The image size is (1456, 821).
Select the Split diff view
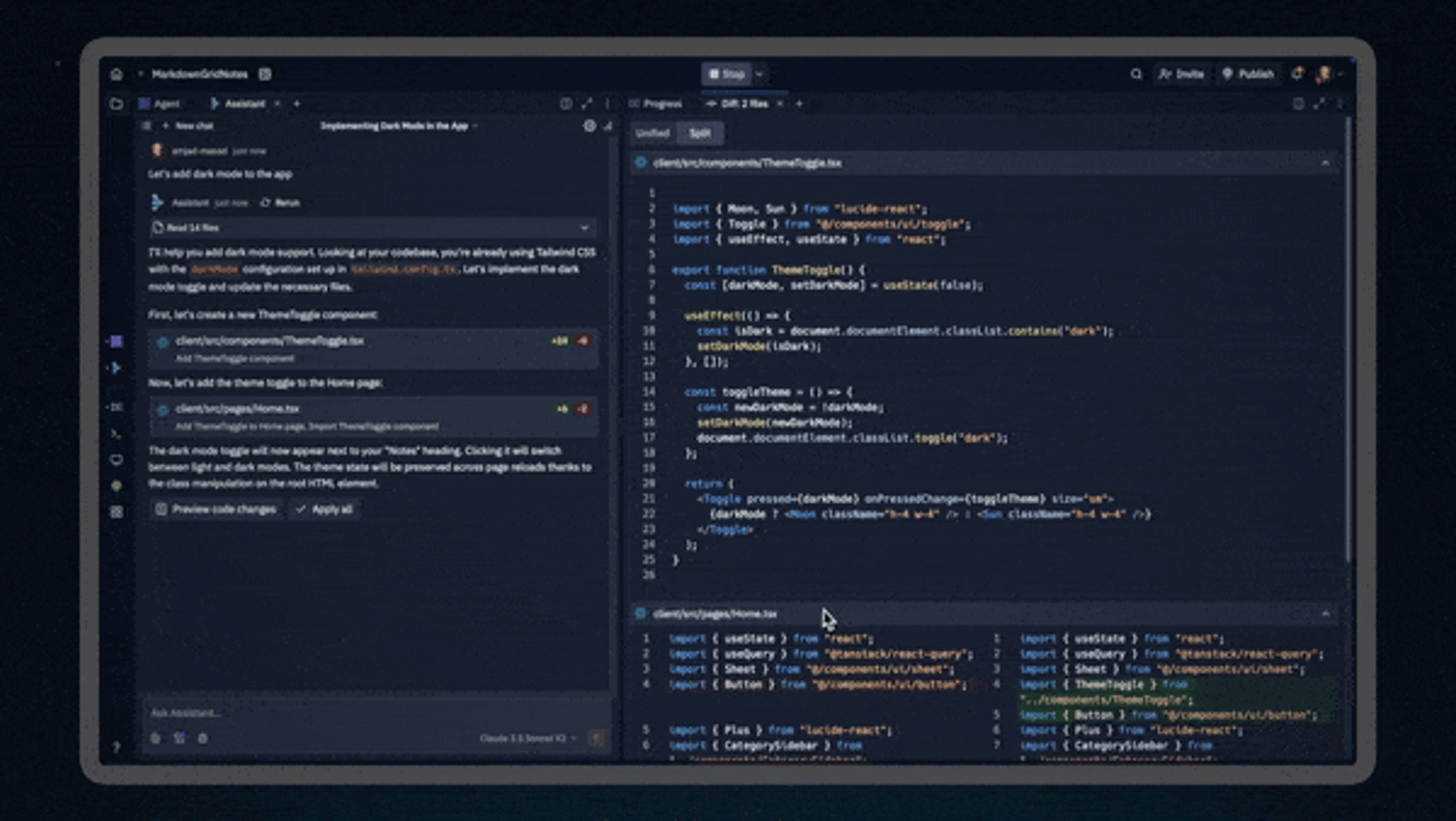[x=699, y=134]
